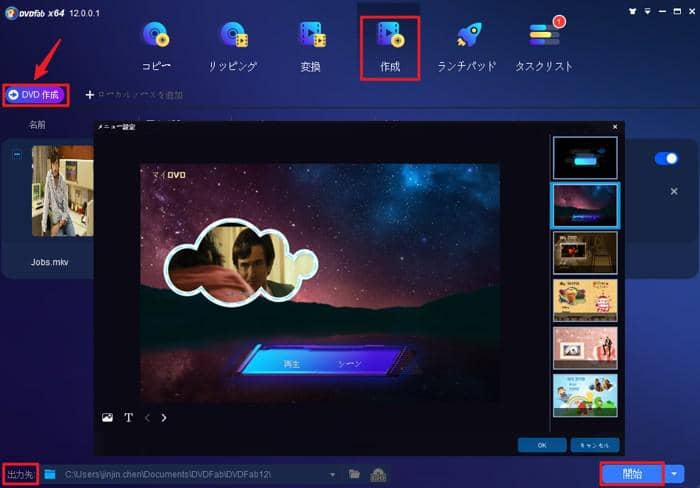Confirm menu settings with OK
Image resolution: width=700 pixels, height=488 pixels.
(542, 445)
